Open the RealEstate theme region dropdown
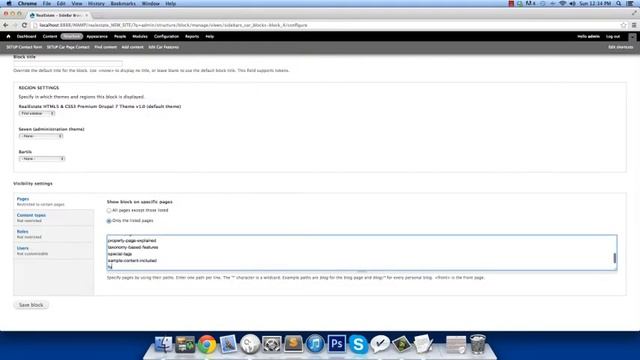 (x=37, y=113)
